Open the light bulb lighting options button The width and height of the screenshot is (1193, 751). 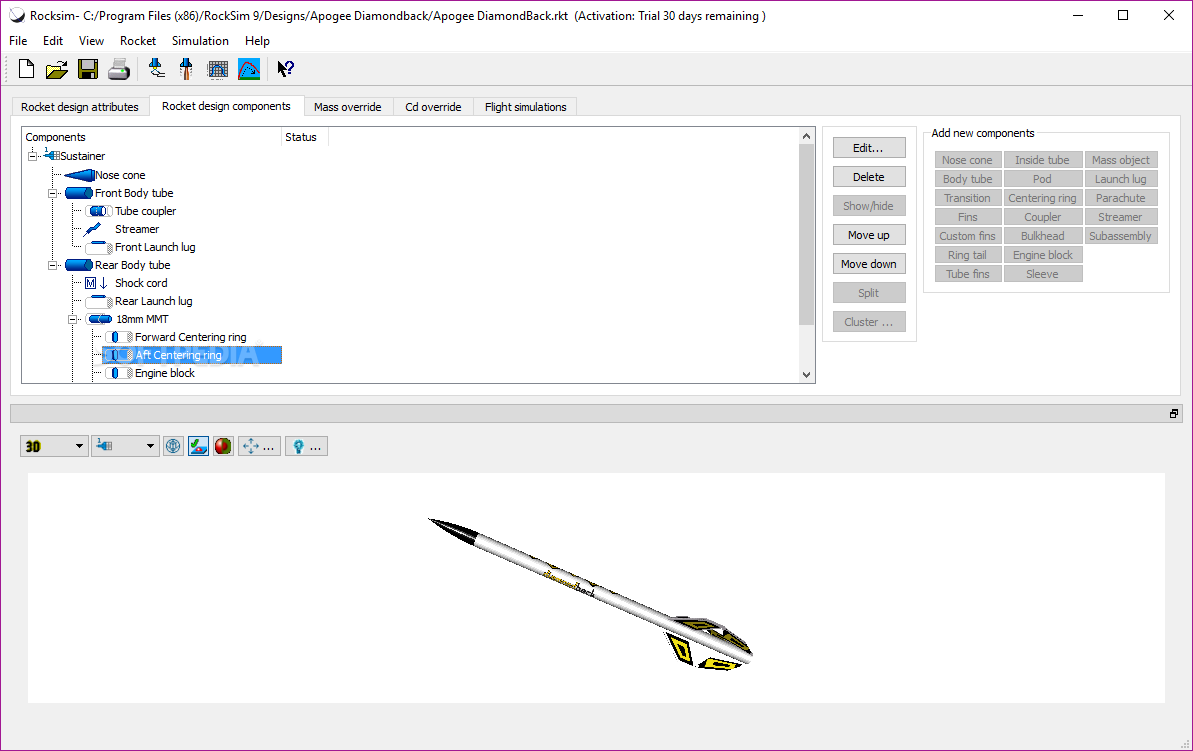tap(307, 447)
